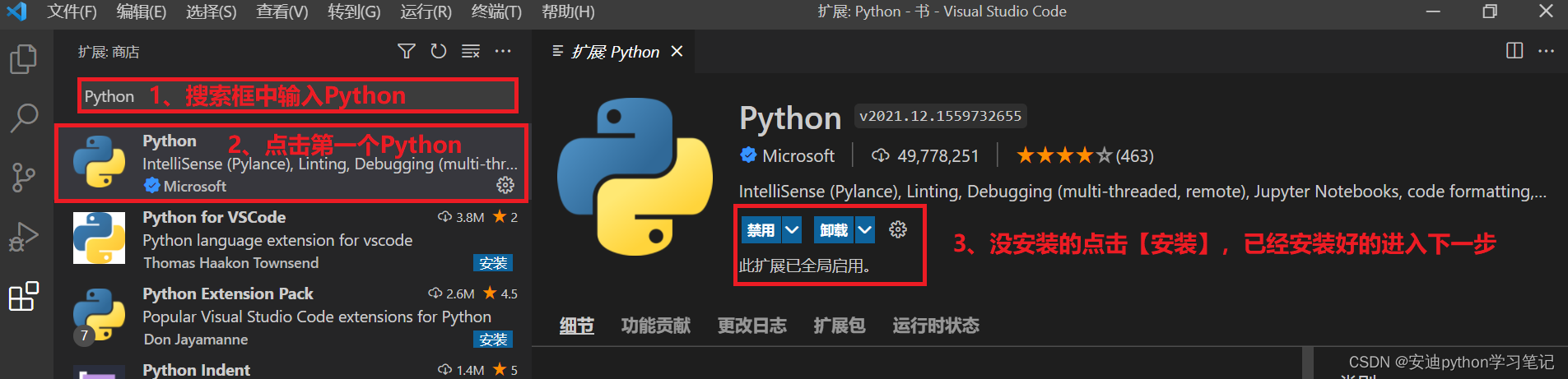Open gear settings beside the Uninstall button

(898, 230)
